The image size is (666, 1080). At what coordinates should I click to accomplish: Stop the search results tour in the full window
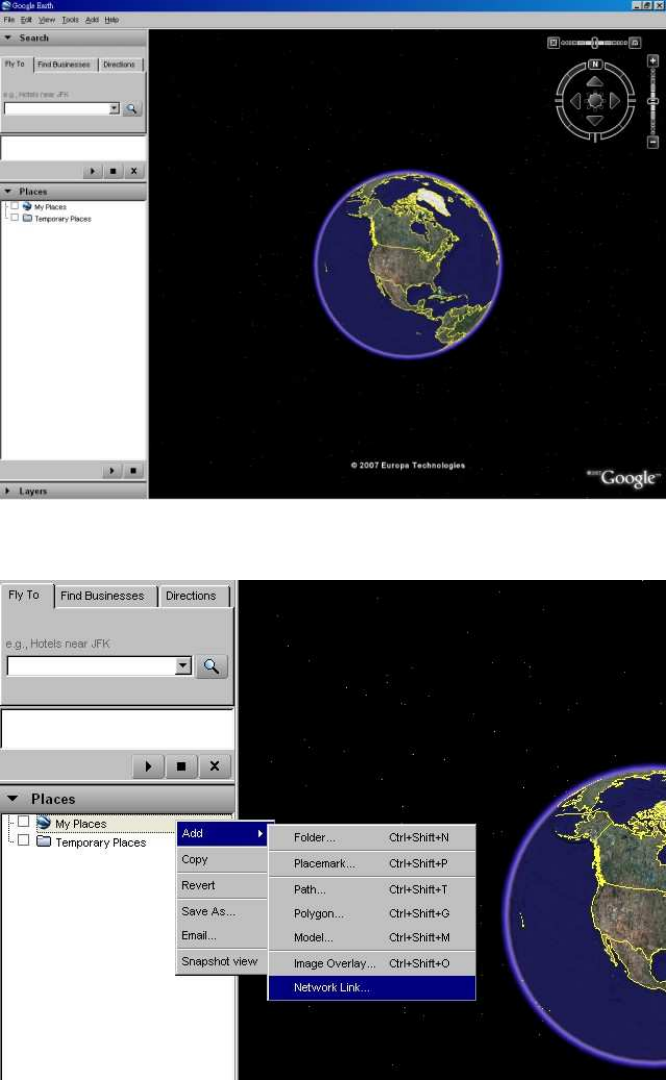point(113,171)
